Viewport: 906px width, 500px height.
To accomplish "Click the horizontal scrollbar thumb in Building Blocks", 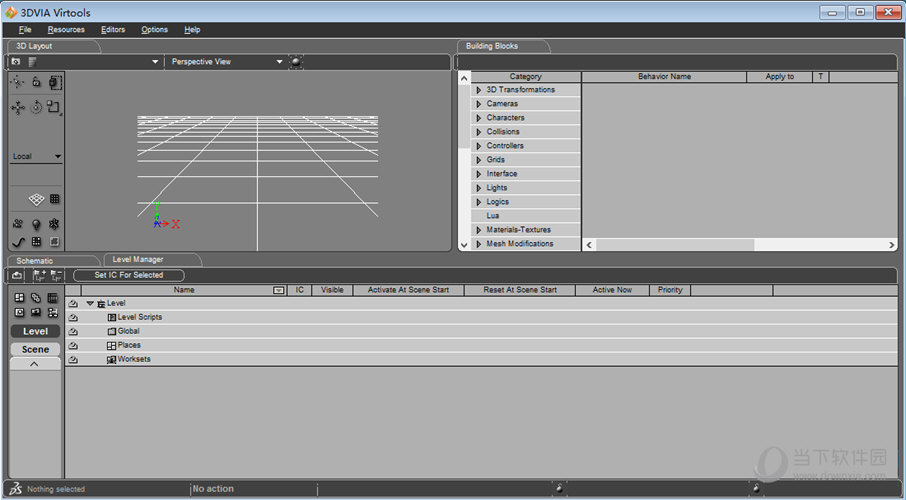I will tap(675, 245).
